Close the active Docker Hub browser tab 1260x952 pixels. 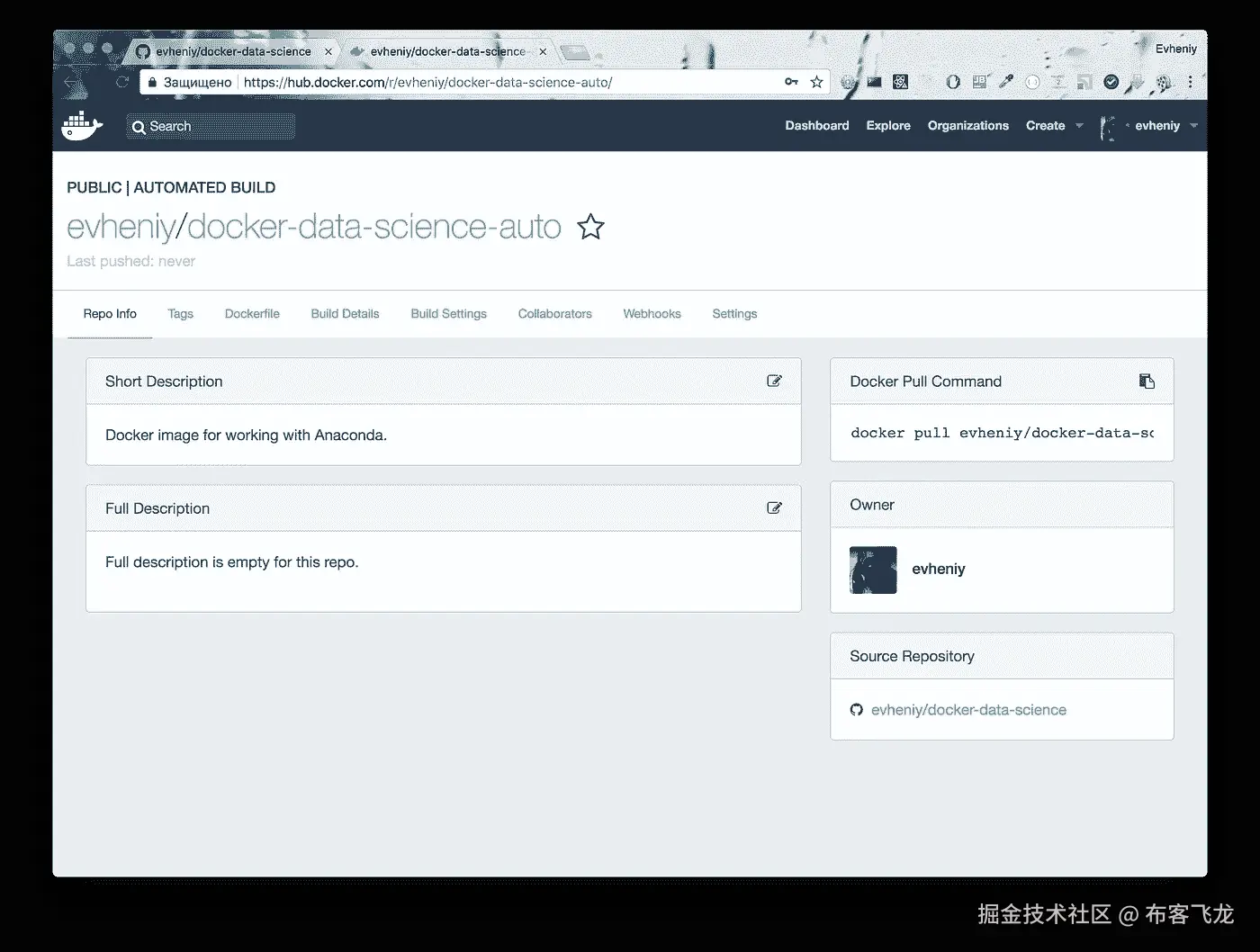542,51
